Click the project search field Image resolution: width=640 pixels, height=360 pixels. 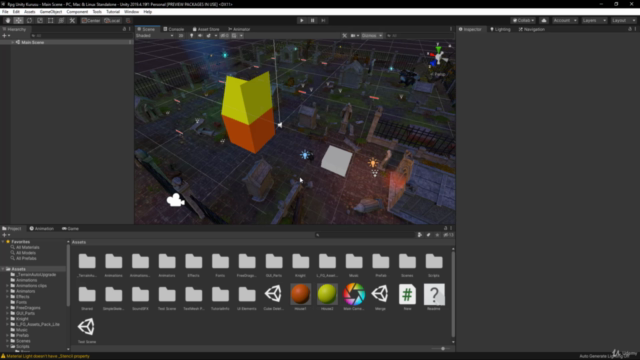(x=365, y=235)
